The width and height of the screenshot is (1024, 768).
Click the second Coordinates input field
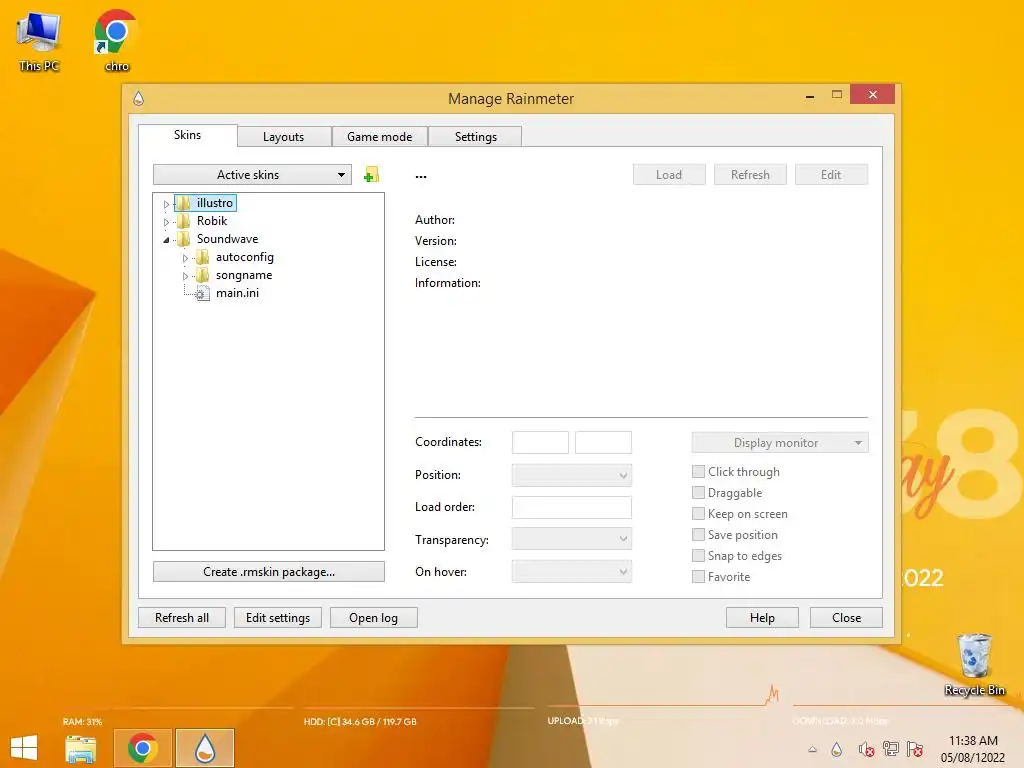point(603,442)
